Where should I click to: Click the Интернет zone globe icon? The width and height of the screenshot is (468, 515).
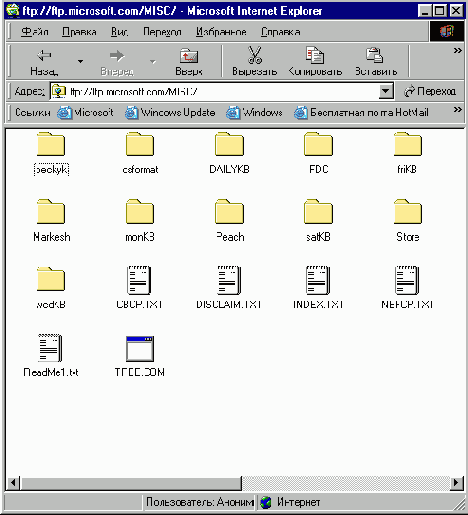266,502
